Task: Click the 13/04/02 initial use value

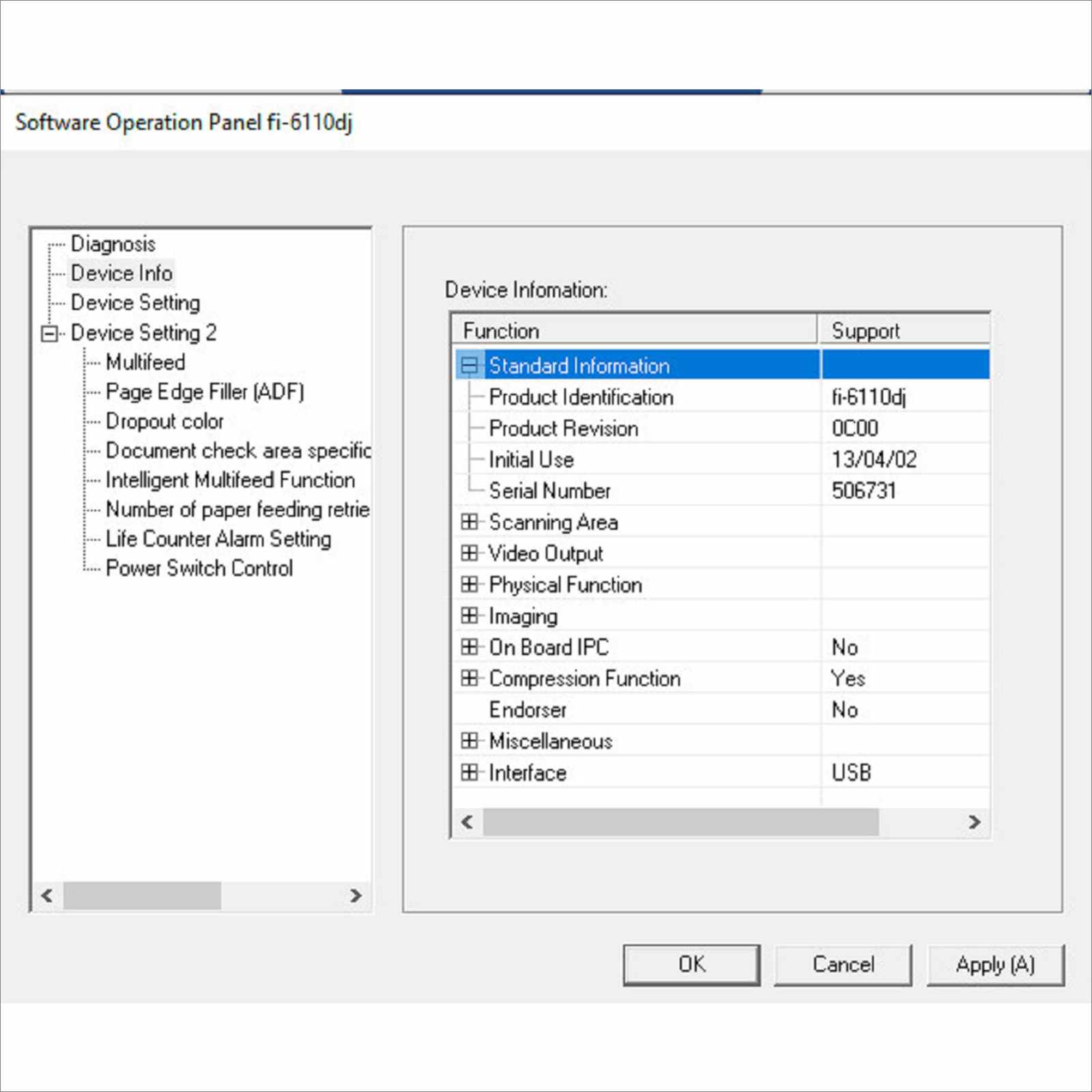Action: (874, 459)
